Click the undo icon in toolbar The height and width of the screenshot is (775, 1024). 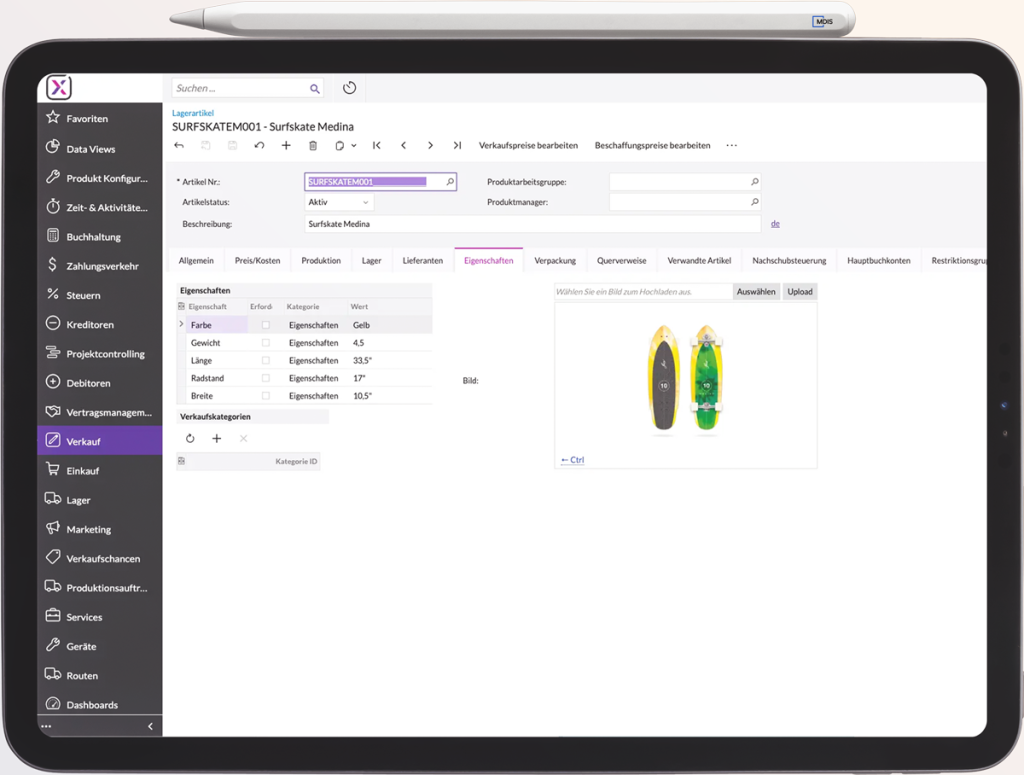point(259,146)
